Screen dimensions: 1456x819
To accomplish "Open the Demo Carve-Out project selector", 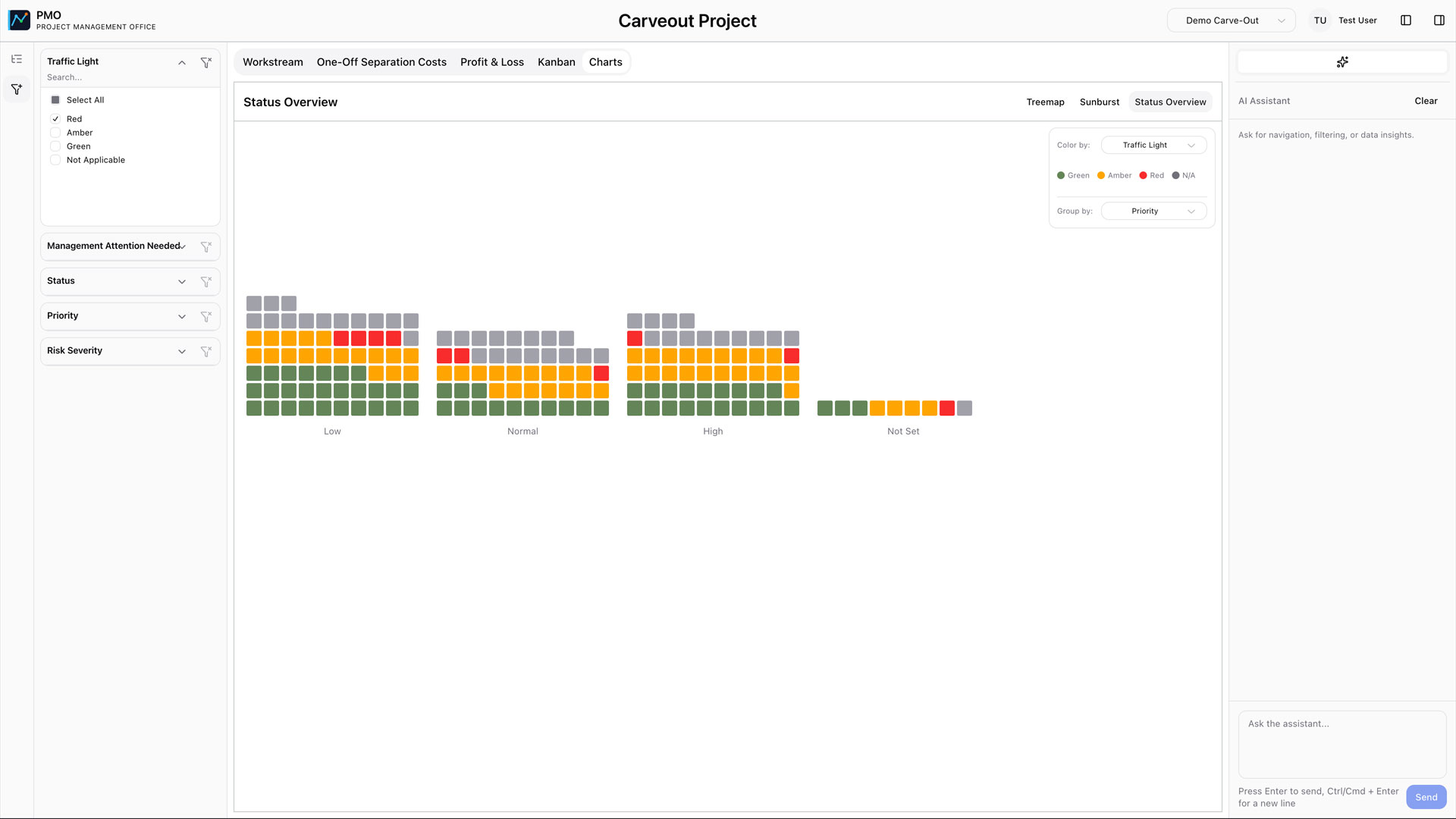I will point(1230,20).
